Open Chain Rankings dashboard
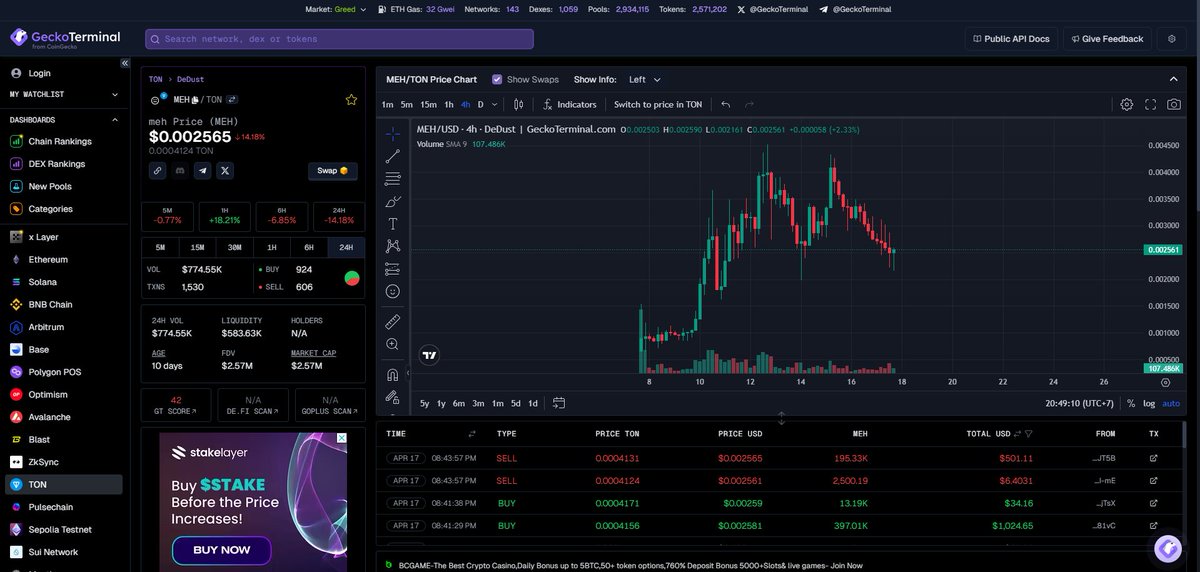 (x=60, y=141)
